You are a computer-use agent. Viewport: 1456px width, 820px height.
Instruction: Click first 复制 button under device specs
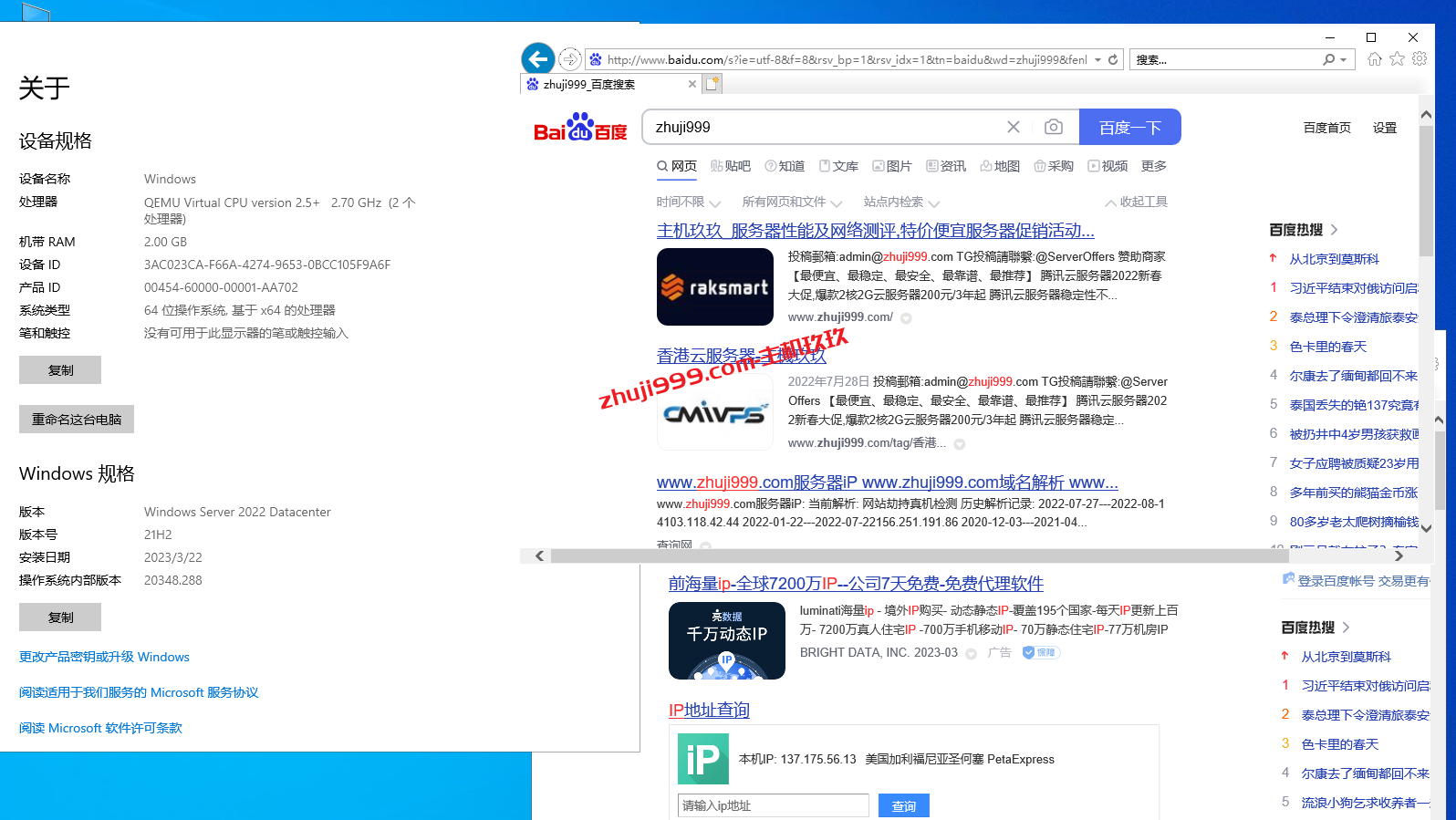(x=60, y=369)
